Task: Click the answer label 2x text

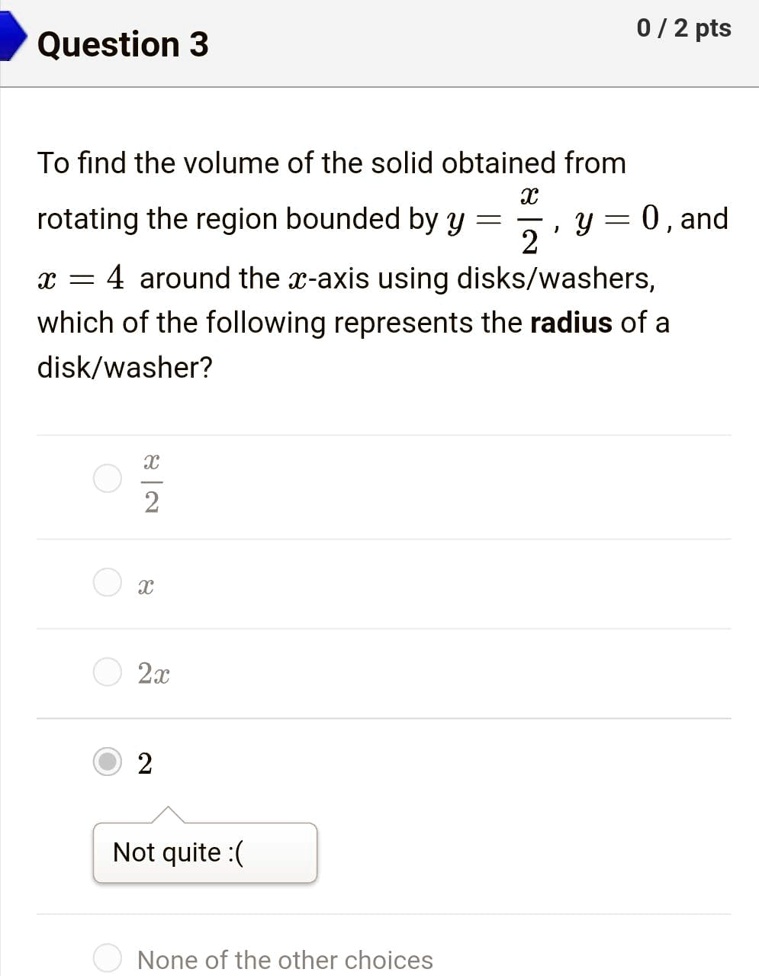Action: pyautogui.click(x=152, y=672)
